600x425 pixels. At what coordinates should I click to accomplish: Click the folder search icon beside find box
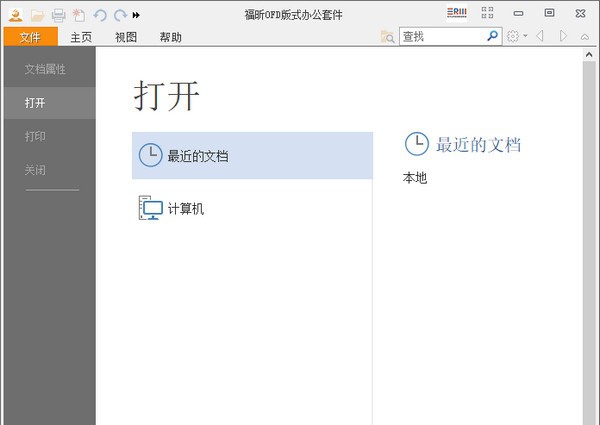click(387, 37)
